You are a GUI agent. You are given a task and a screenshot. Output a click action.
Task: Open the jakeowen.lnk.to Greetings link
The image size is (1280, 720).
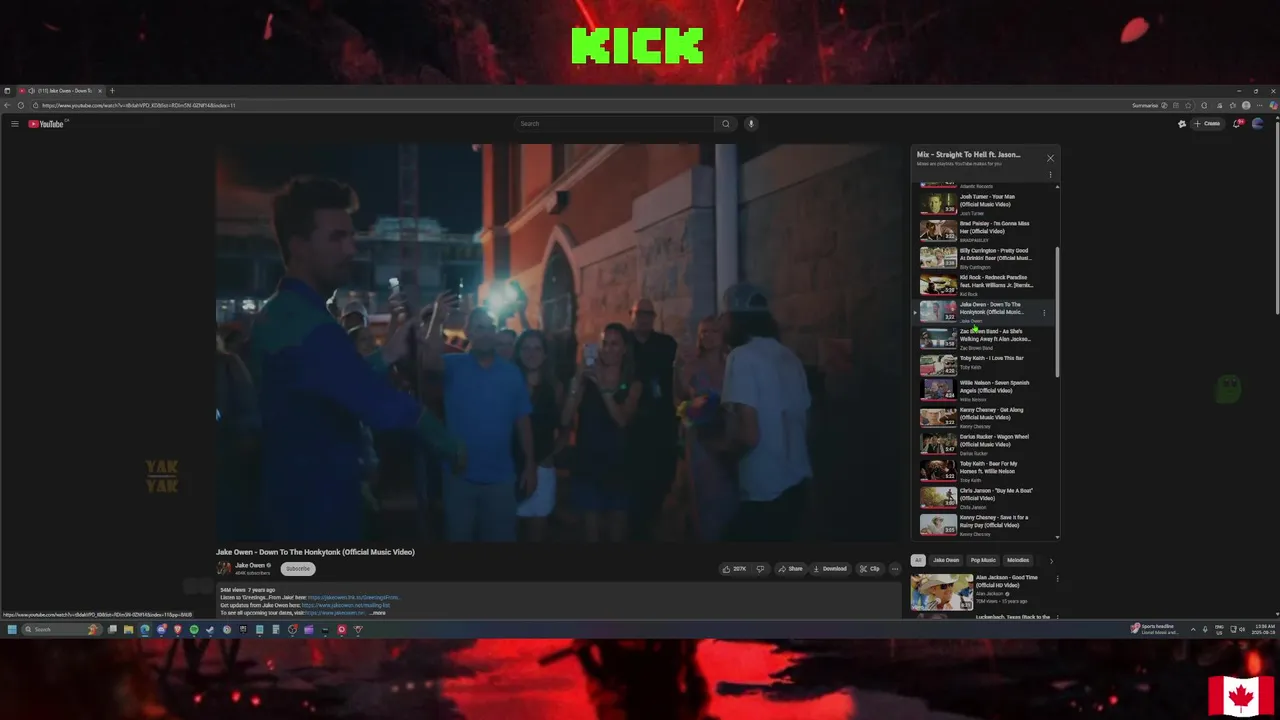tap(353, 598)
